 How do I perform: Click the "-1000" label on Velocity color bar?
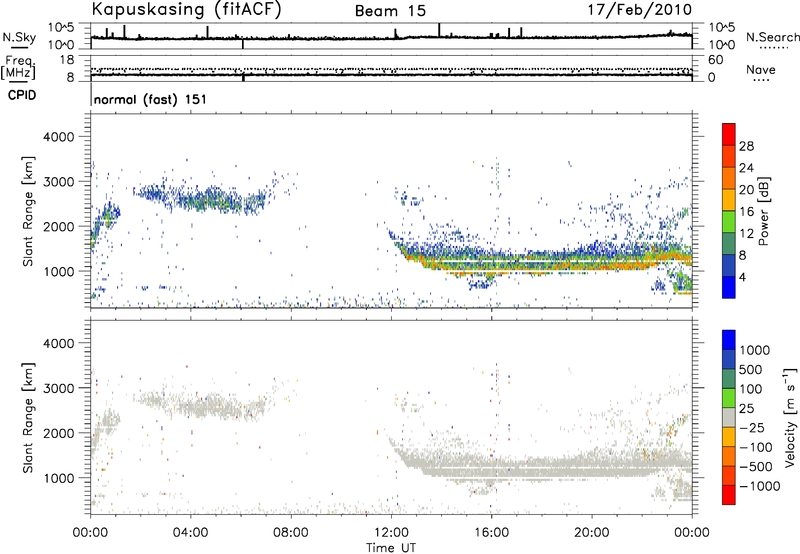[x=760, y=486]
